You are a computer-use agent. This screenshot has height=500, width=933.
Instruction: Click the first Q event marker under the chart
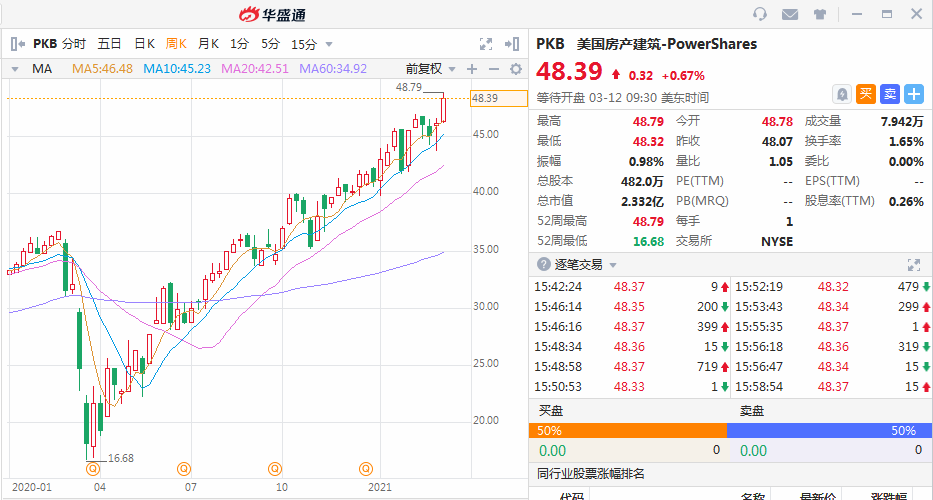[x=93, y=469]
